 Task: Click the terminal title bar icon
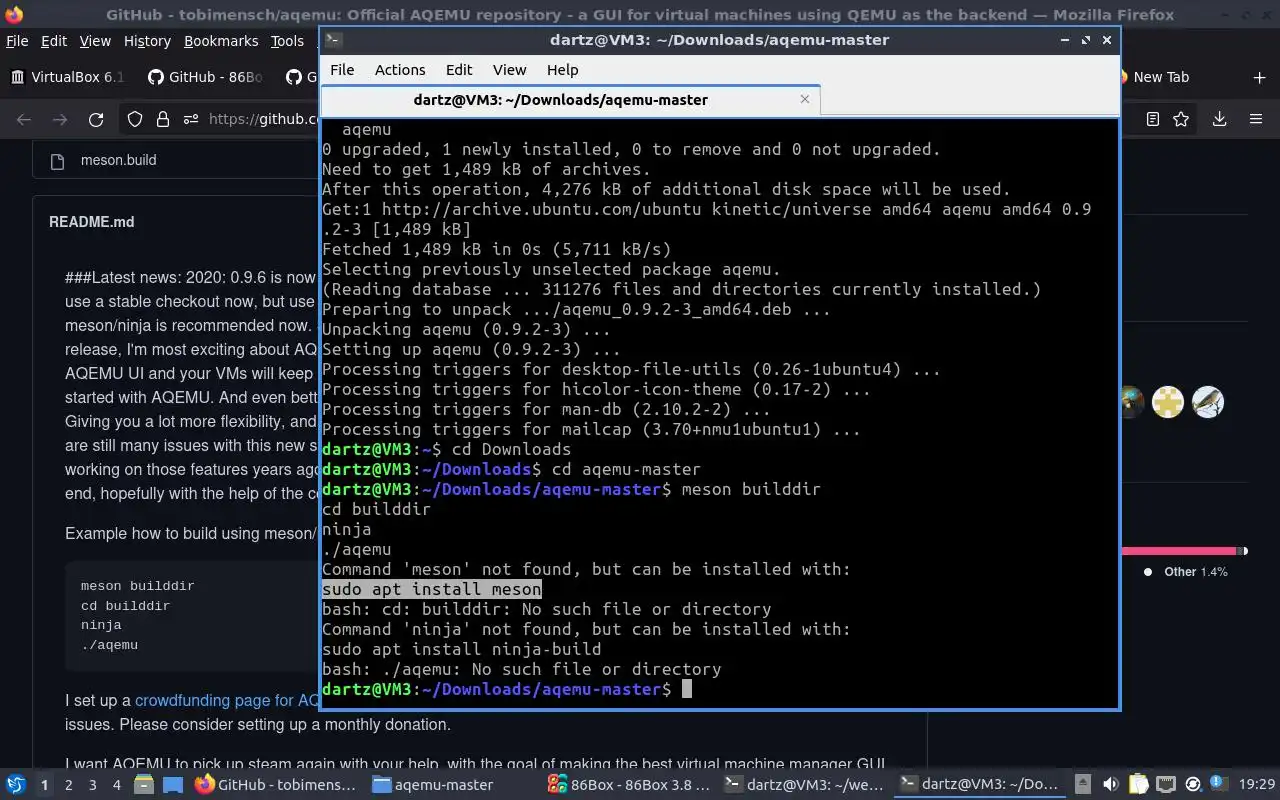[x=334, y=40]
